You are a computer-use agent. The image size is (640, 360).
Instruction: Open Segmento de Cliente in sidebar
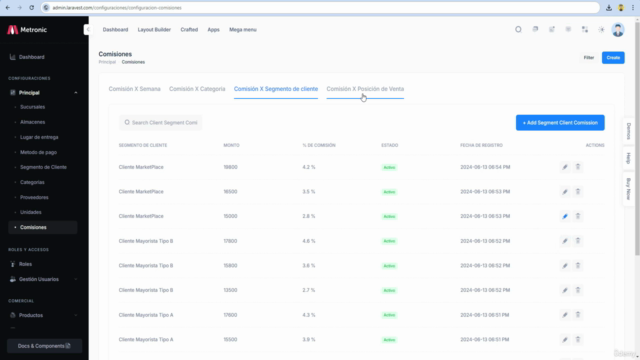(43, 167)
